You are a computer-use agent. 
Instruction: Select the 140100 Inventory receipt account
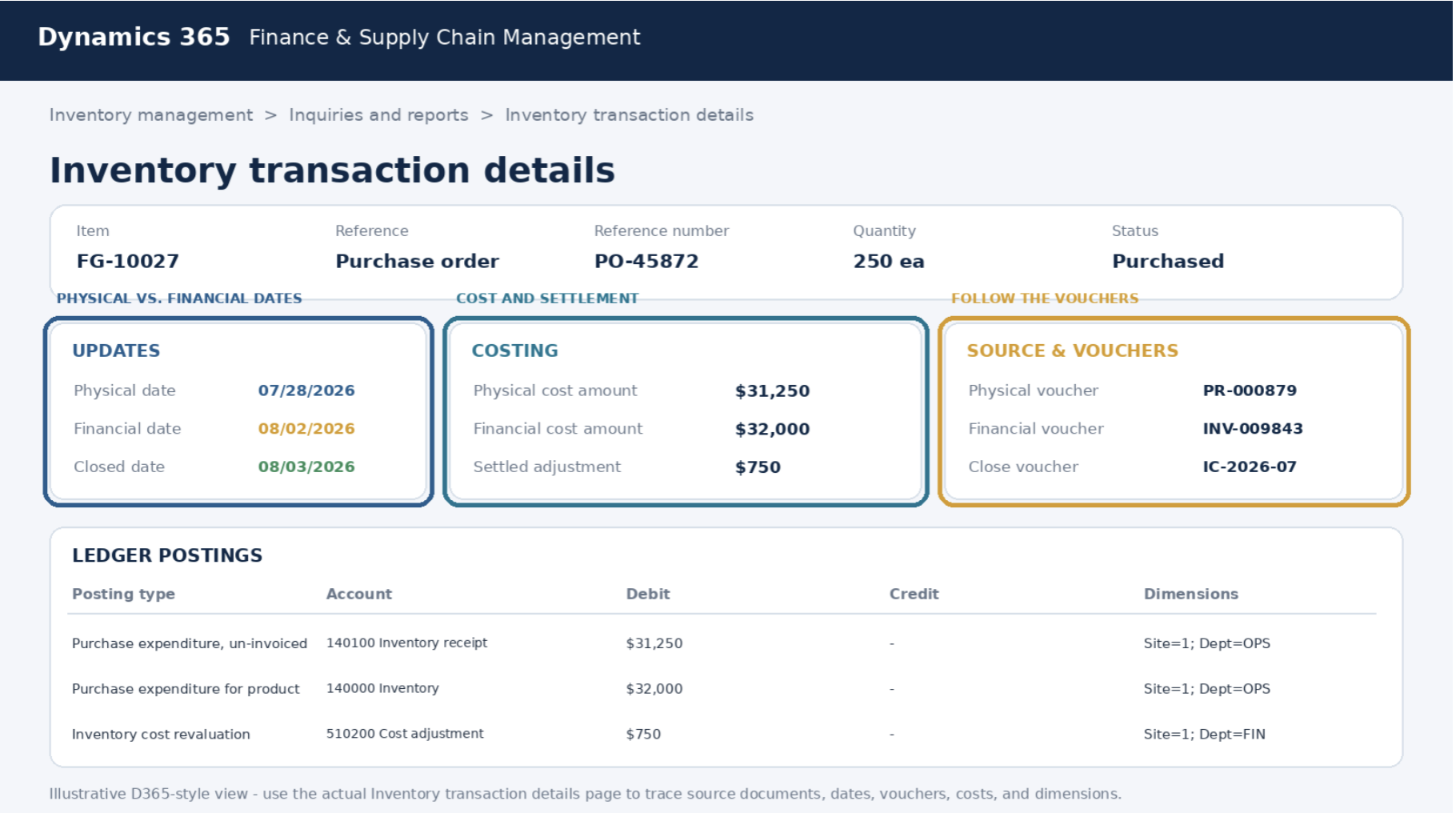[406, 643]
